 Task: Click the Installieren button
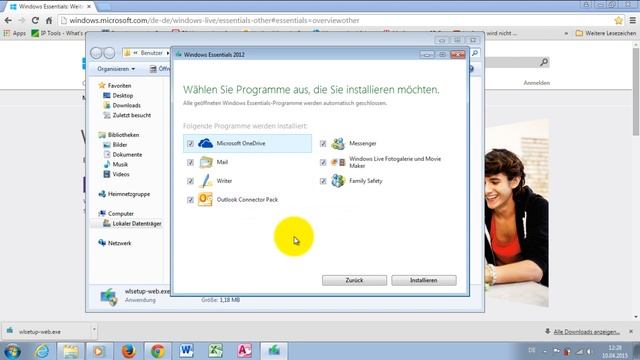pyautogui.click(x=424, y=280)
